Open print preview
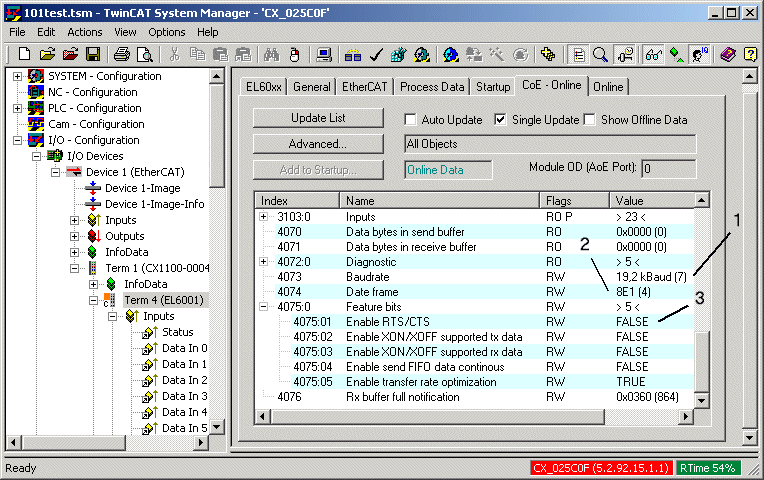764x480 pixels. (x=145, y=54)
